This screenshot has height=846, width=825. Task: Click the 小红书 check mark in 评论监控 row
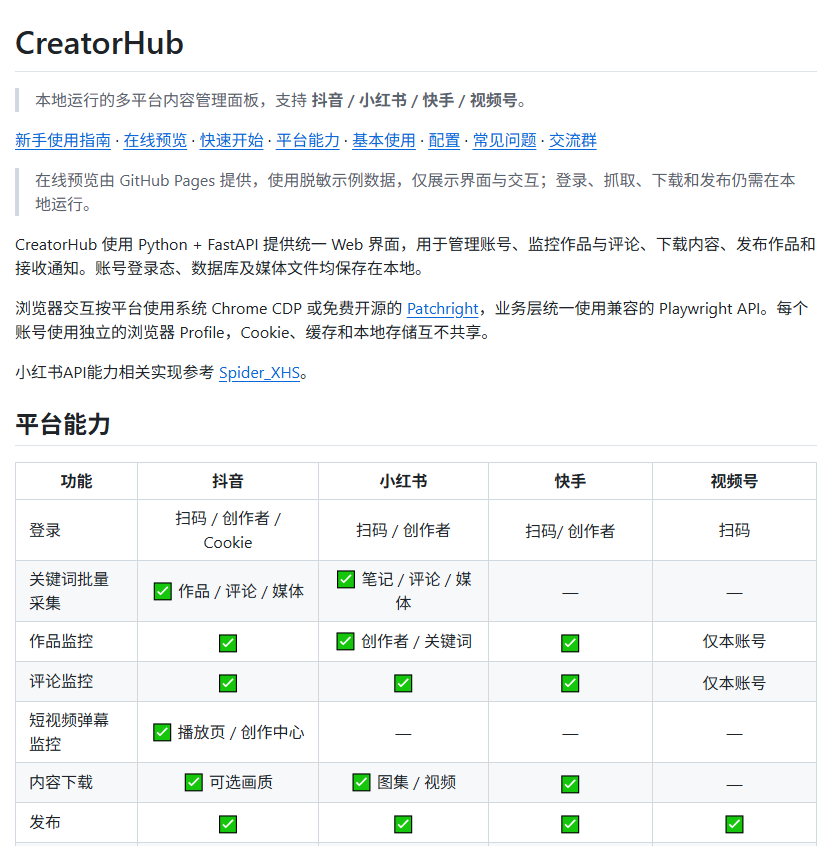tap(403, 683)
